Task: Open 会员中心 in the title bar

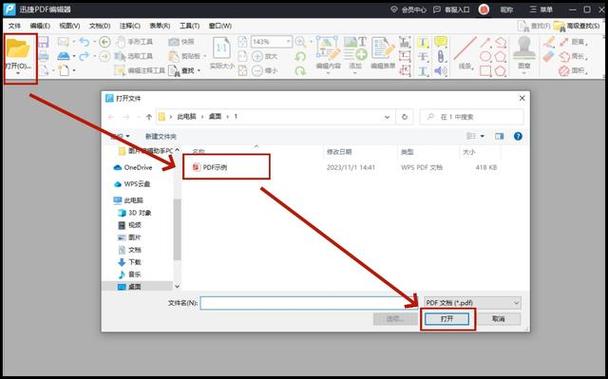Action: click(x=408, y=10)
